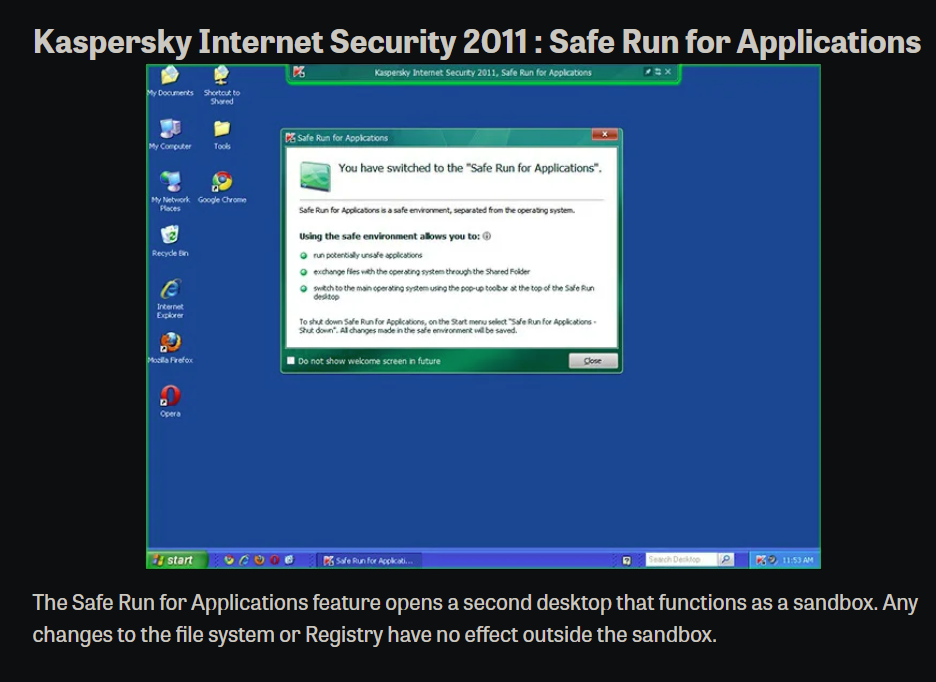Click the Close button in the dialog
The image size is (936, 682).
pyautogui.click(x=593, y=361)
